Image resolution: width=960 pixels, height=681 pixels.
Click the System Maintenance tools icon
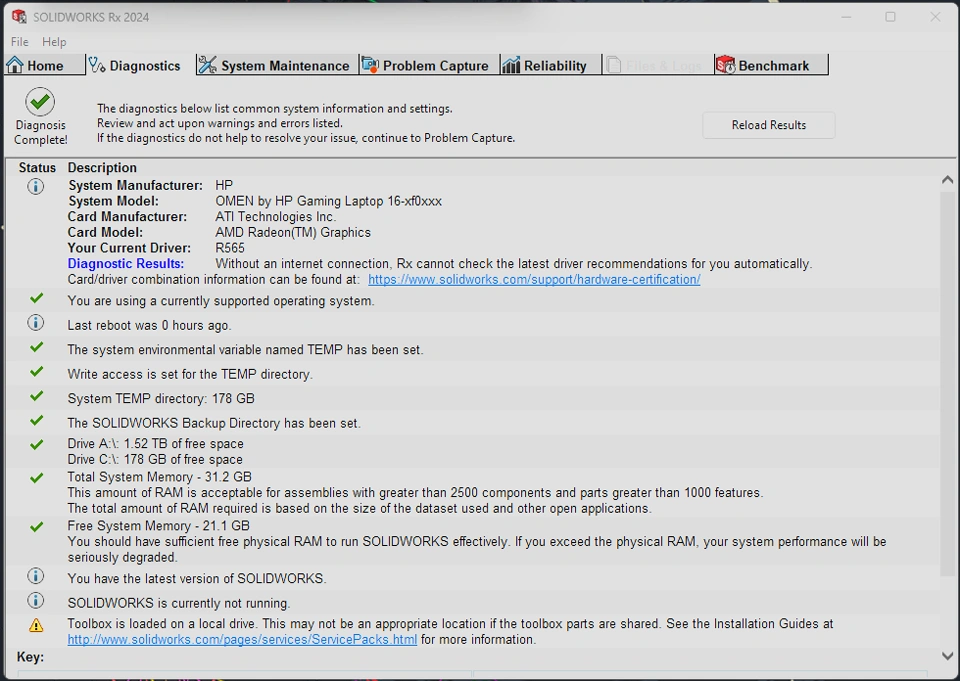208,65
